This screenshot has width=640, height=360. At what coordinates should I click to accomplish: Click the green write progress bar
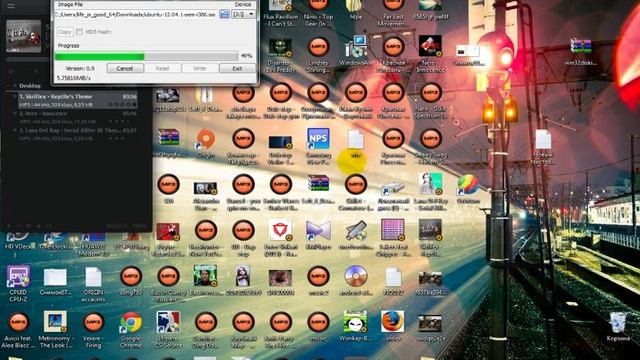pos(146,56)
